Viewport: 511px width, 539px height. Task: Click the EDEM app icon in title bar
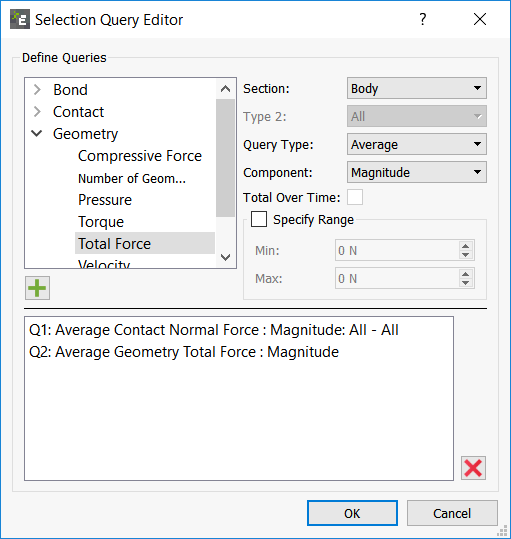point(20,20)
